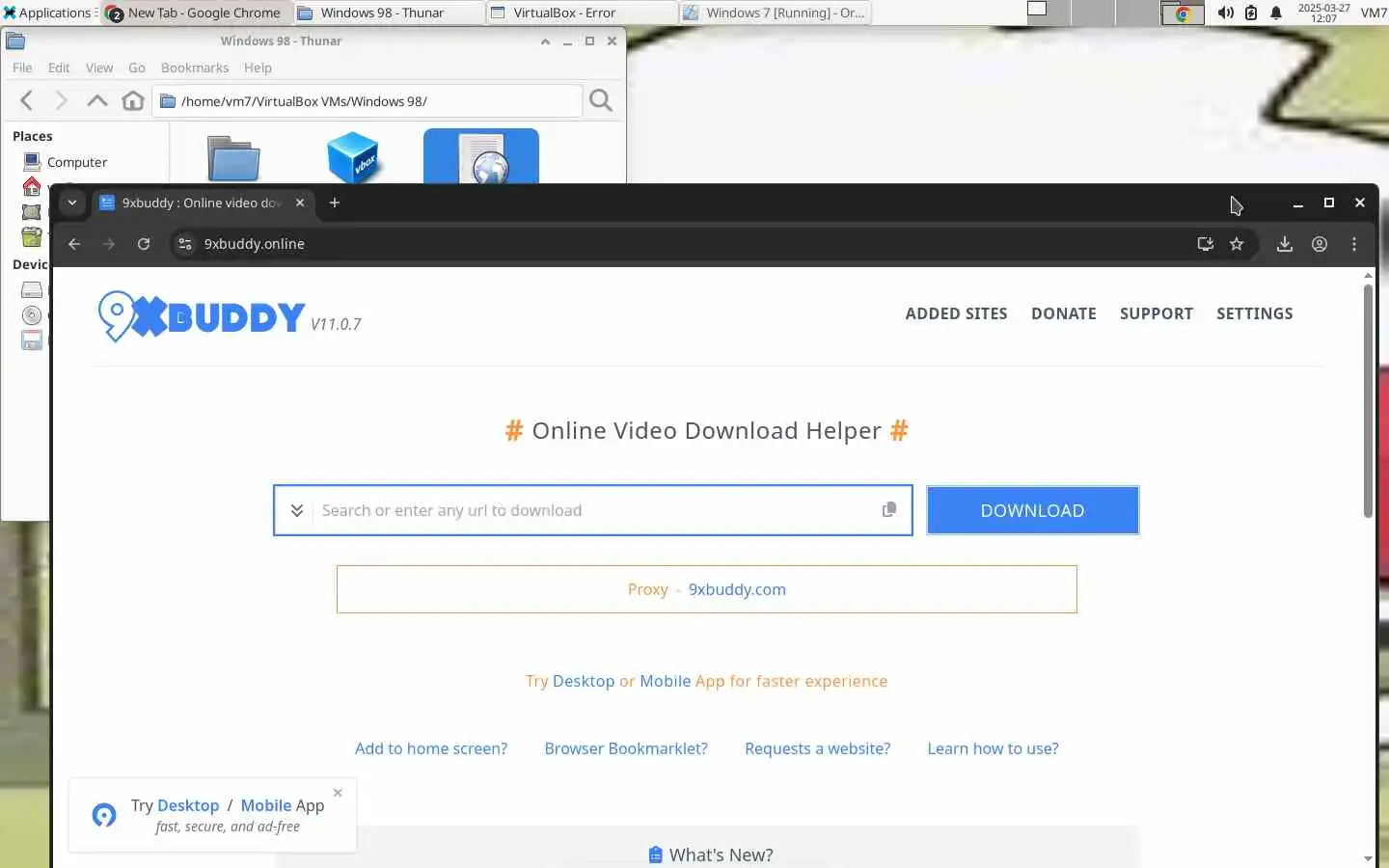
Task: Switch to New Tab - Google Chrome taskbar item
Action: (195, 13)
